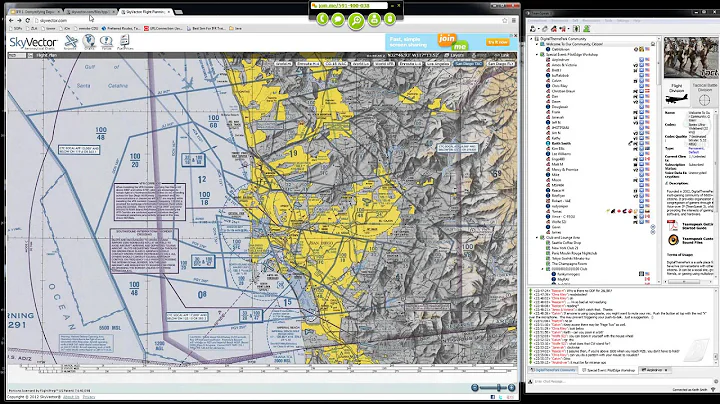This screenshot has height=404, width=720.
Task: Open TeamSpeak Settings menu
Action: pyautogui.click(x=623, y=21)
